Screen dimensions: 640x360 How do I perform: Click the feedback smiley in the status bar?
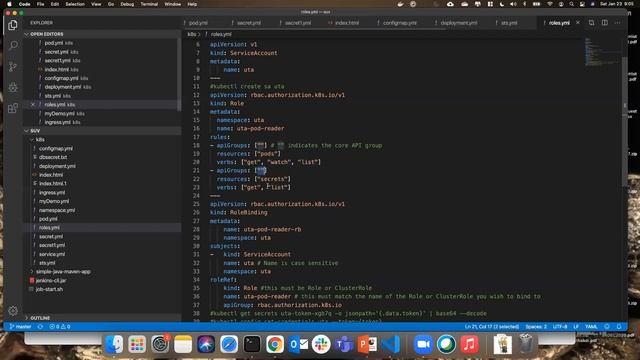pyautogui.click(x=607, y=327)
